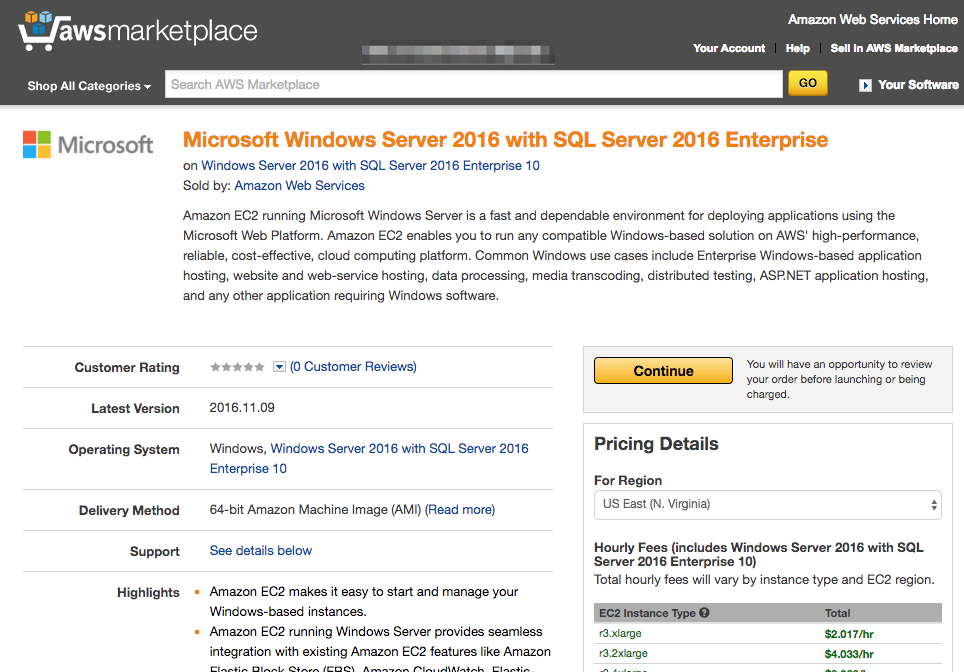
Task: Follow the See details below support link
Action: click(260, 550)
